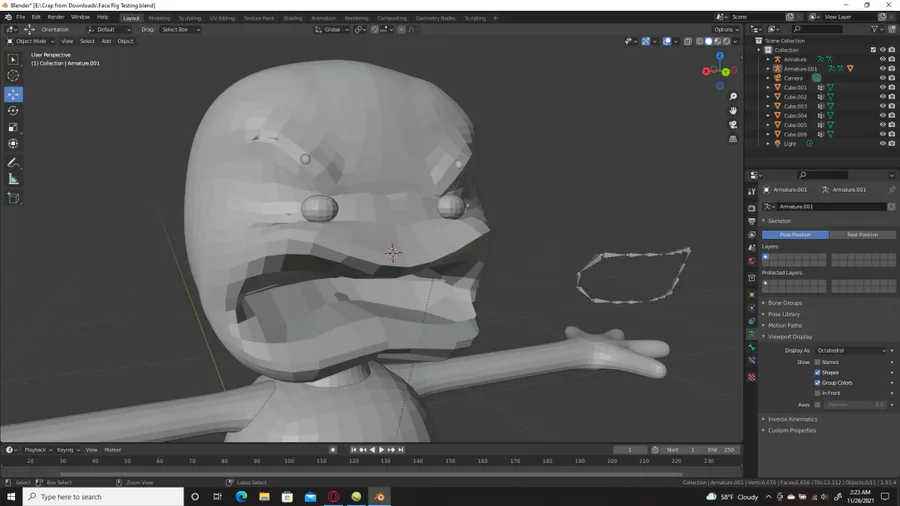Screen dimensions: 900x506
Task: Enable the In Front checkbox
Action: point(817,393)
